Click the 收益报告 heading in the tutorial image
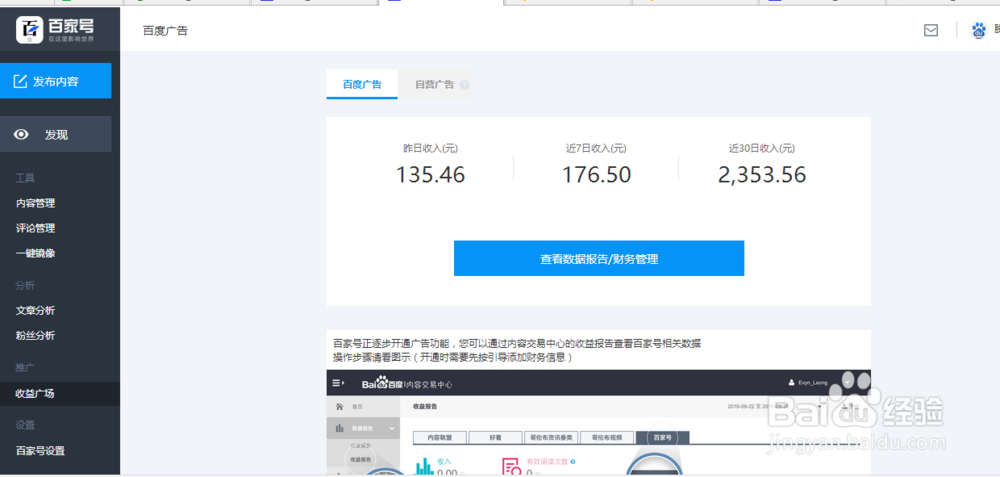 point(425,406)
